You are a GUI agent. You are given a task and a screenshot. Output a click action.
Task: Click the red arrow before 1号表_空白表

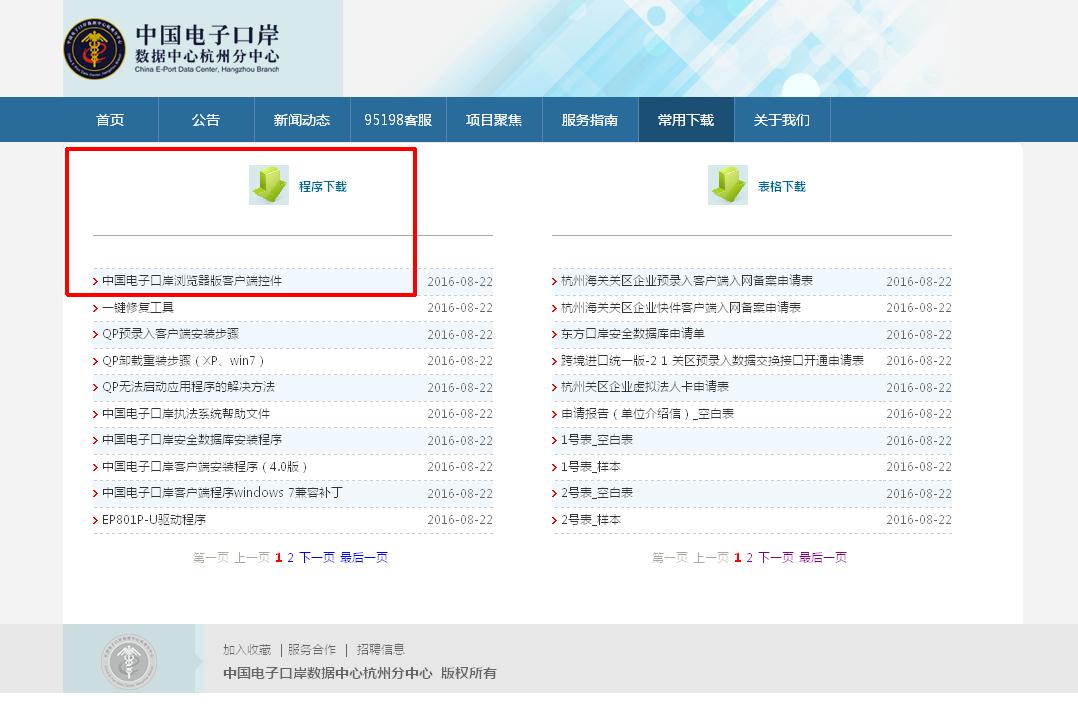point(555,441)
